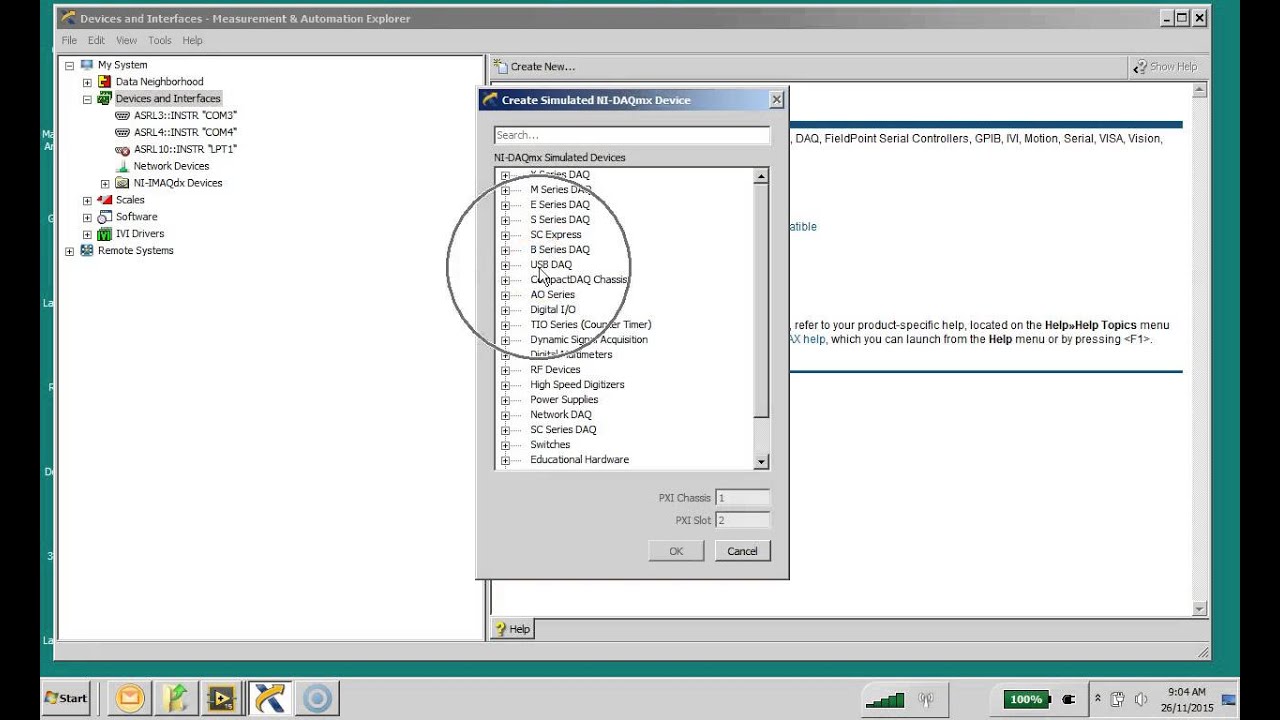
Task: Click the serial port icon for COM4
Action: tap(123, 133)
